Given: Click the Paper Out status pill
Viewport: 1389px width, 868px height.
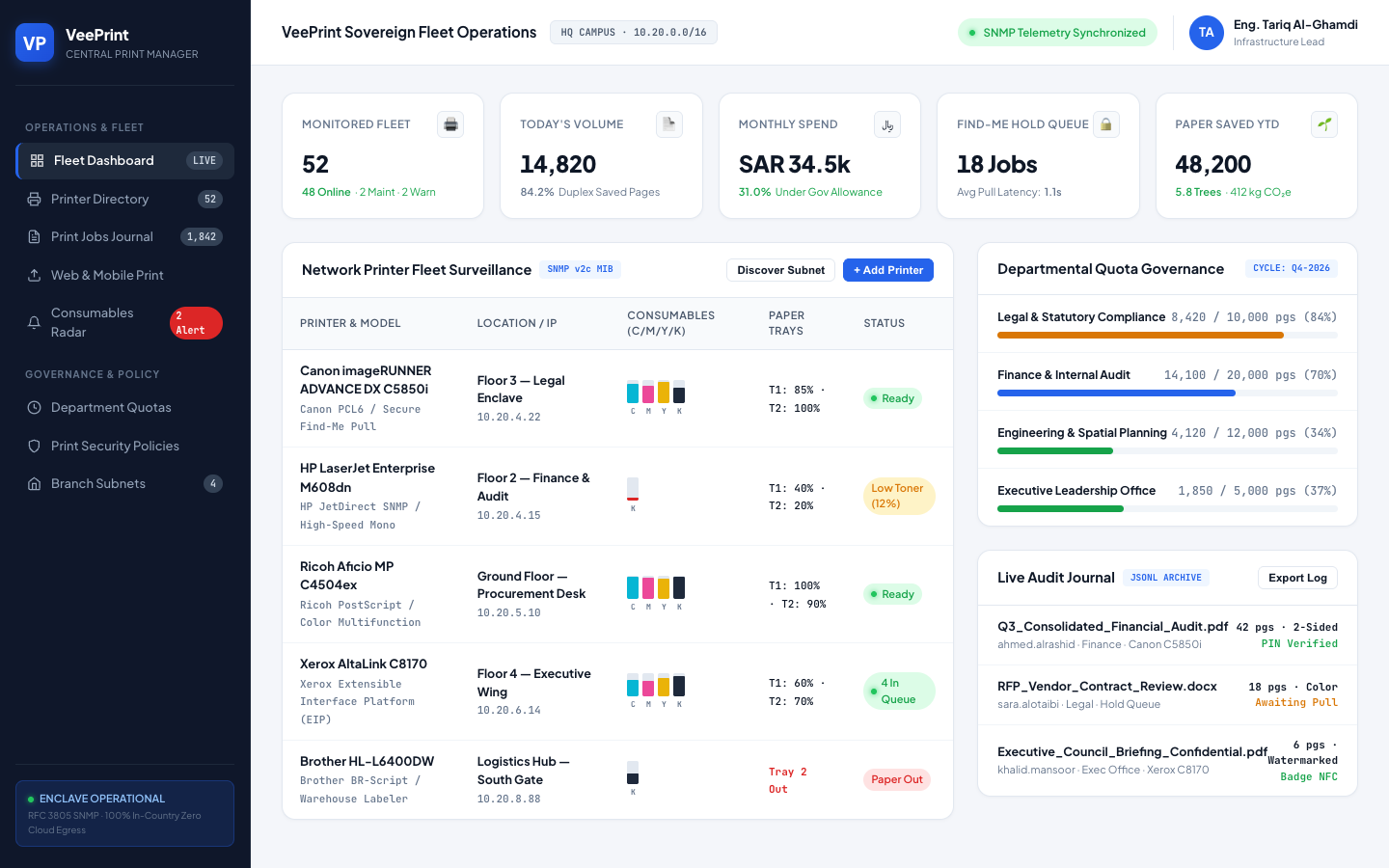Looking at the screenshot, I should pos(897,779).
